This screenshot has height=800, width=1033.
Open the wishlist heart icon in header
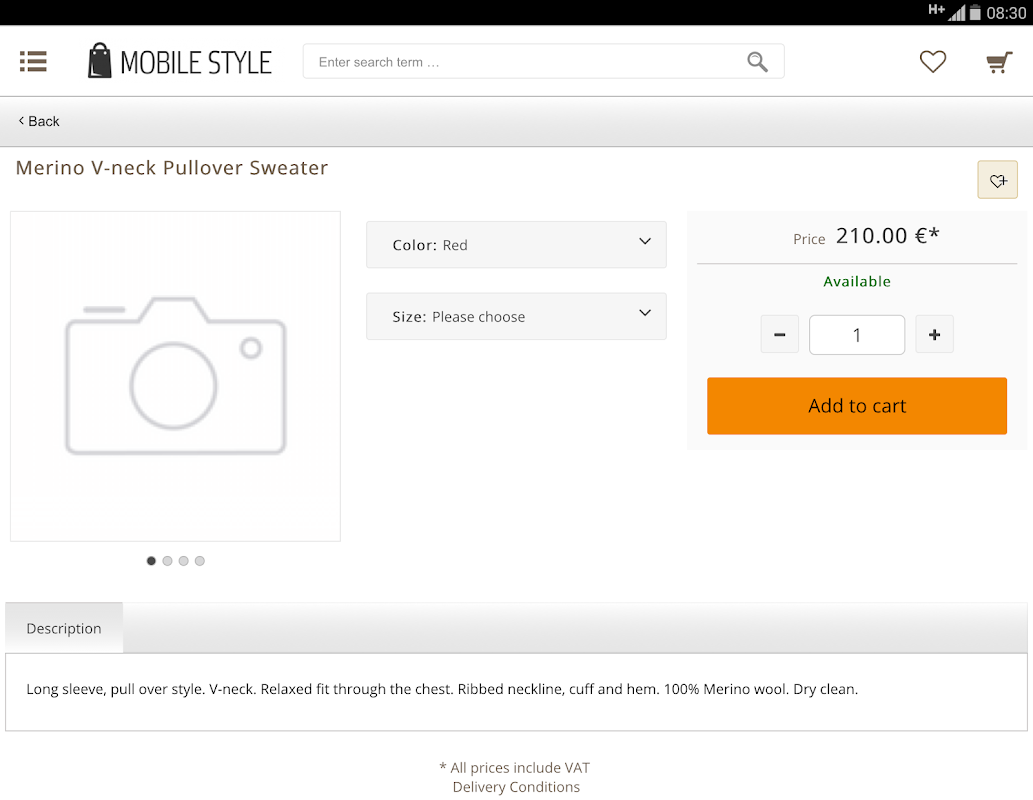point(932,62)
